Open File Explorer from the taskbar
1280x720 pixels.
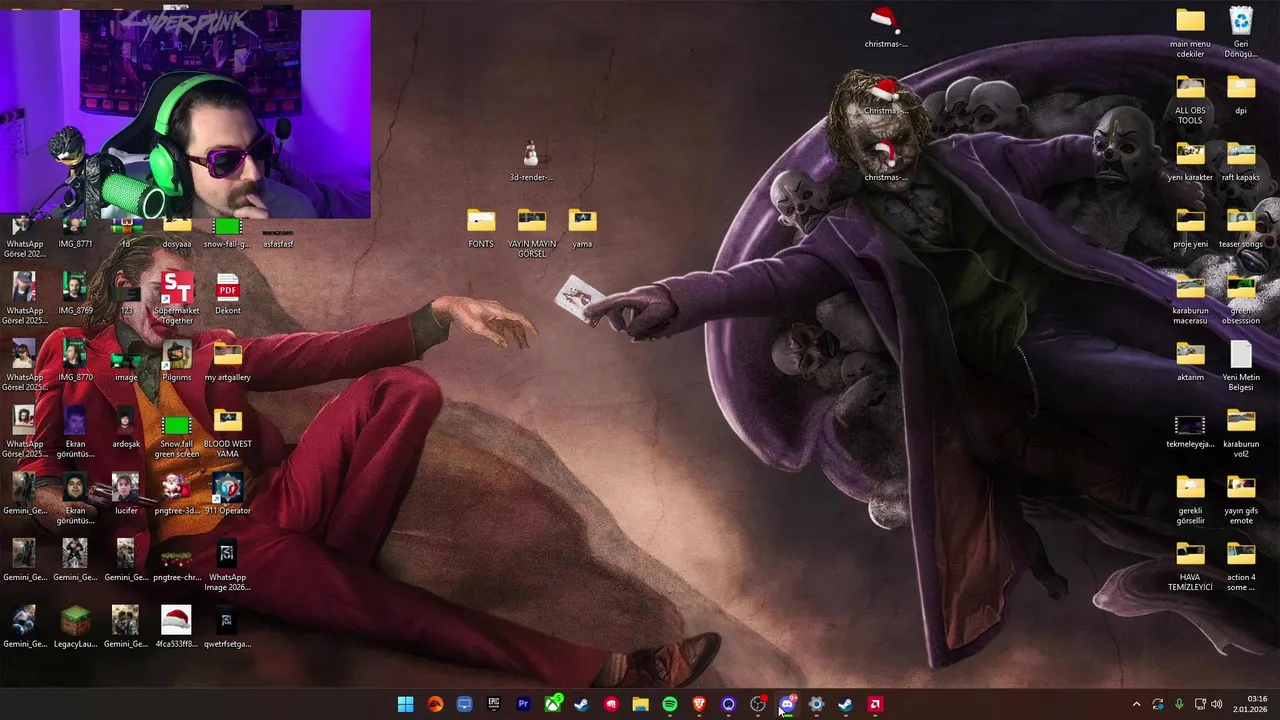(640, 704)
